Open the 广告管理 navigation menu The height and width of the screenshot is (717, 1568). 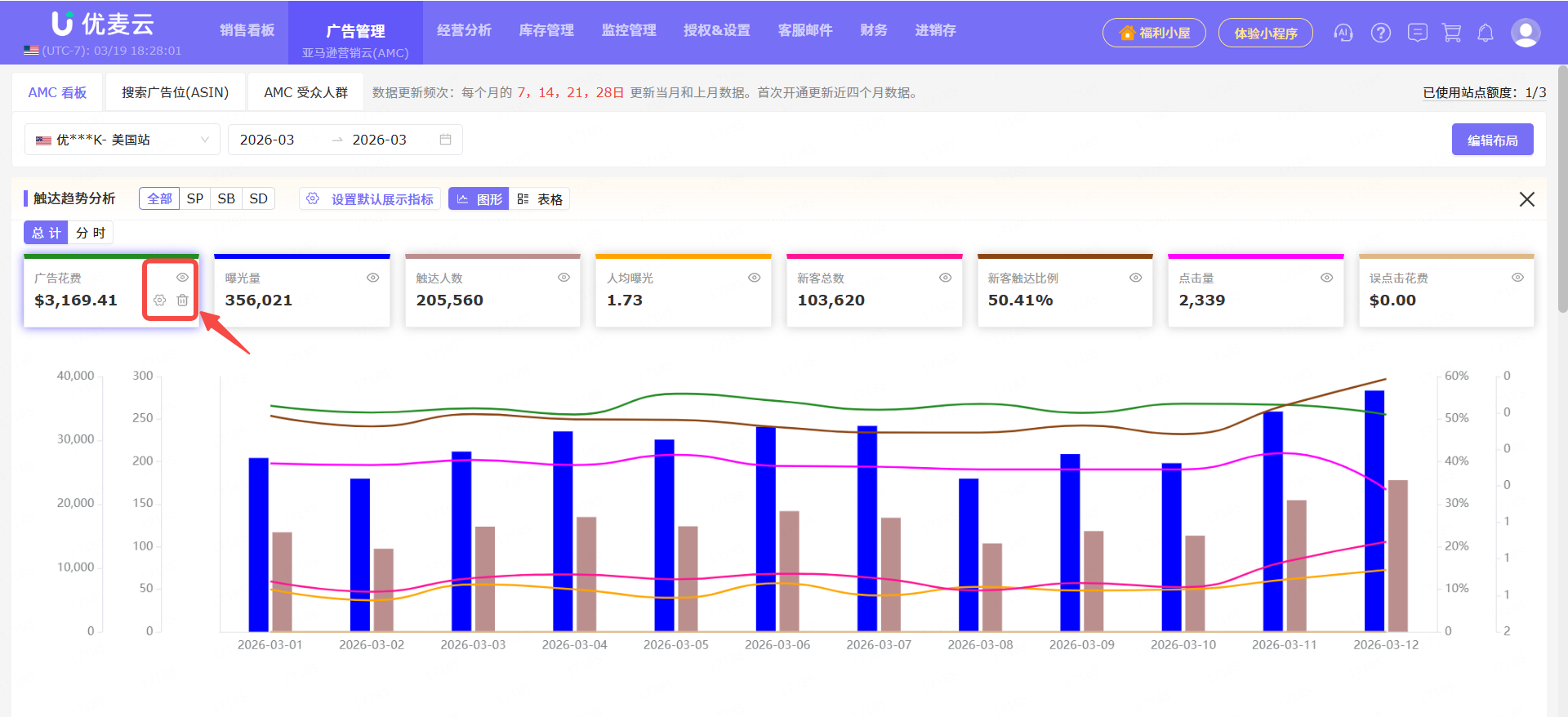355,31
